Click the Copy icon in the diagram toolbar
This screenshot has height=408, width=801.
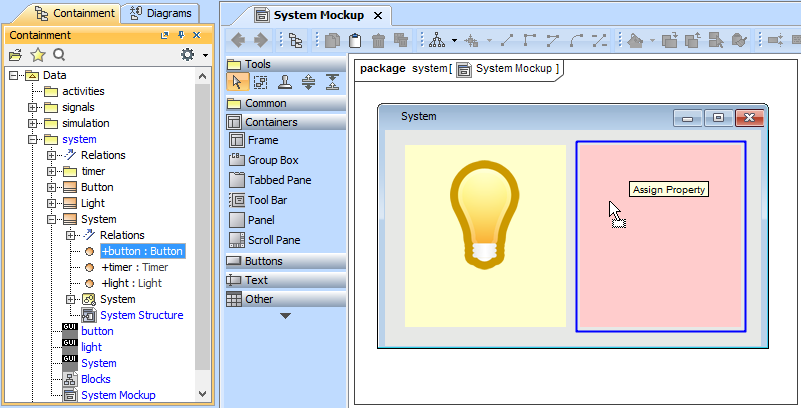333,40
